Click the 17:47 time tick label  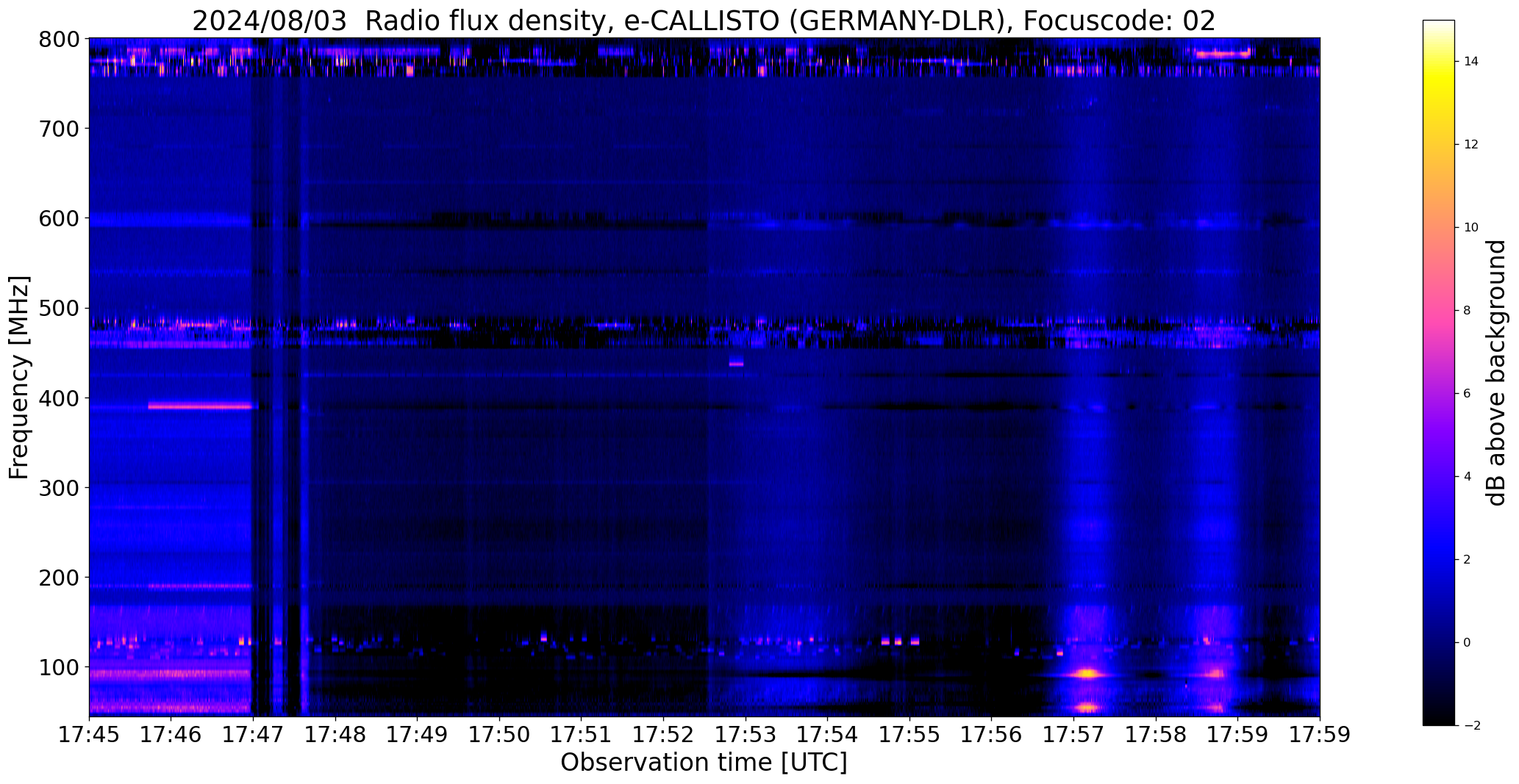coord(254,735)
